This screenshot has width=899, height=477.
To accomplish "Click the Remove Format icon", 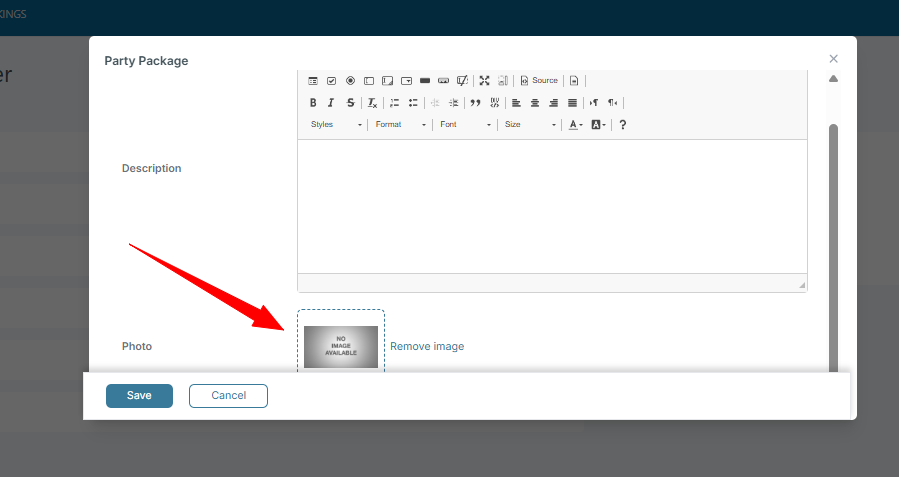I will (x=372, y=103).
